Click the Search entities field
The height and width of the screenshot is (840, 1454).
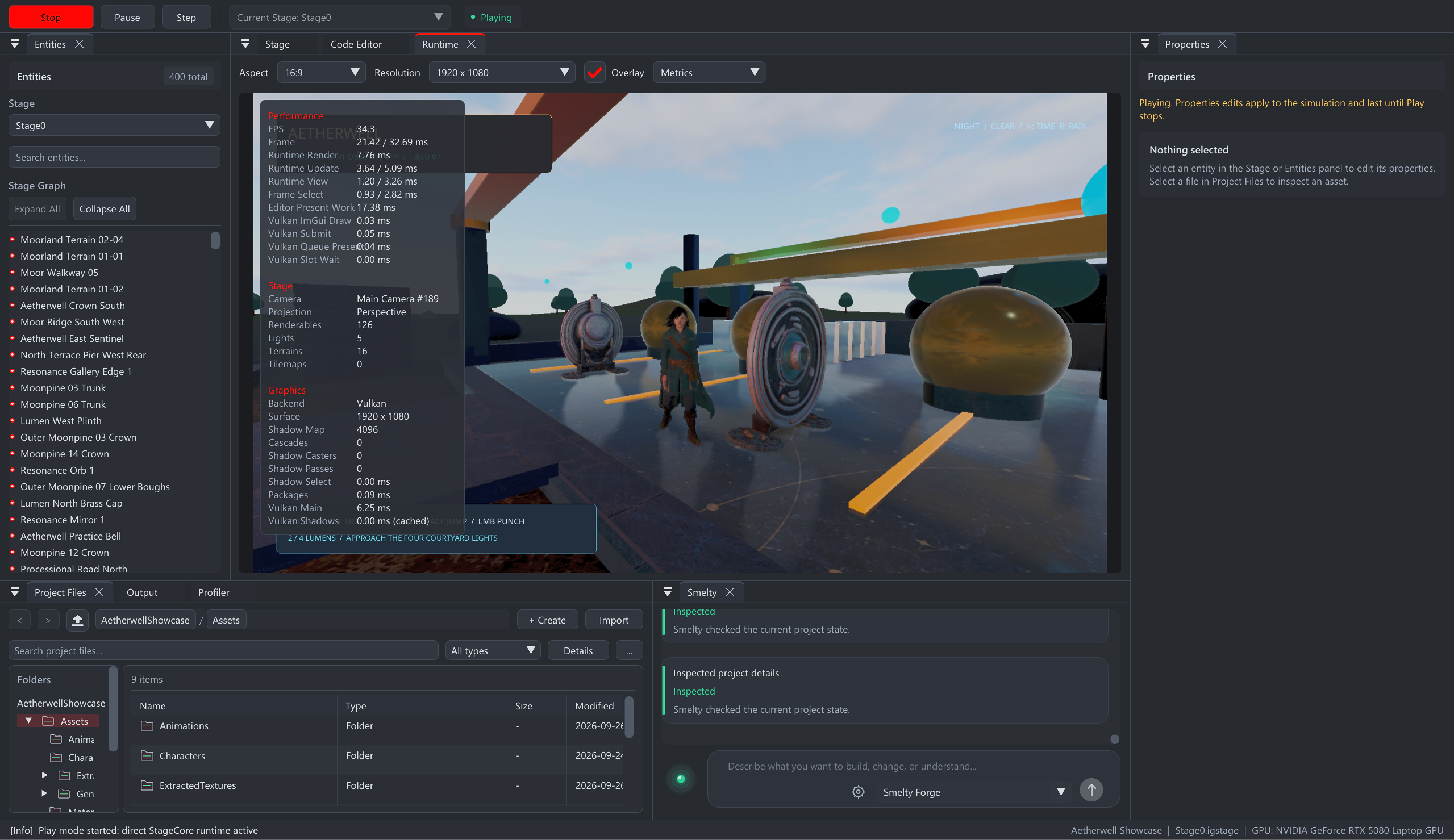(114, 157)
